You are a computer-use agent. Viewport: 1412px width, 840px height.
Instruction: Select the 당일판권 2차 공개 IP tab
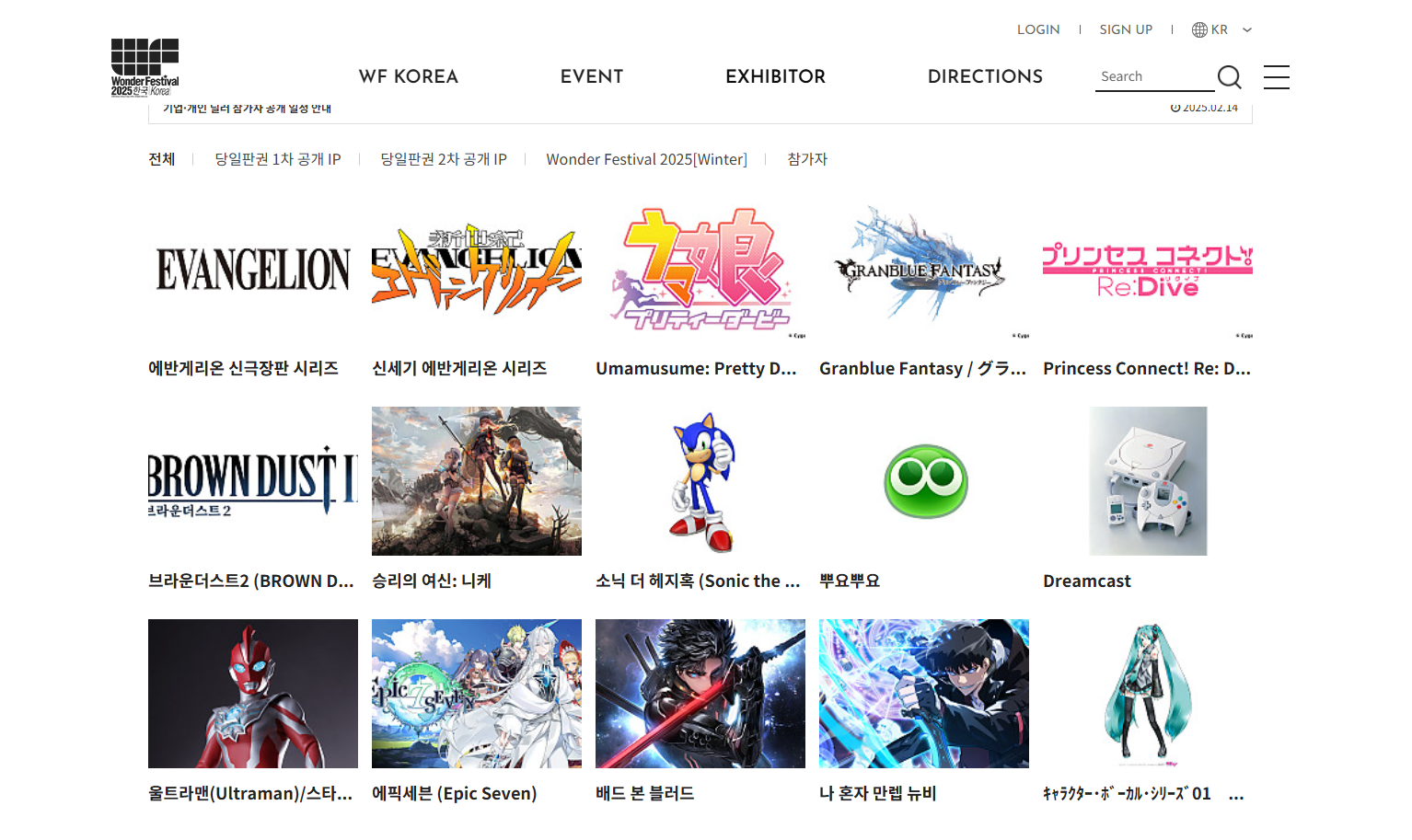[x=444, y=159]
